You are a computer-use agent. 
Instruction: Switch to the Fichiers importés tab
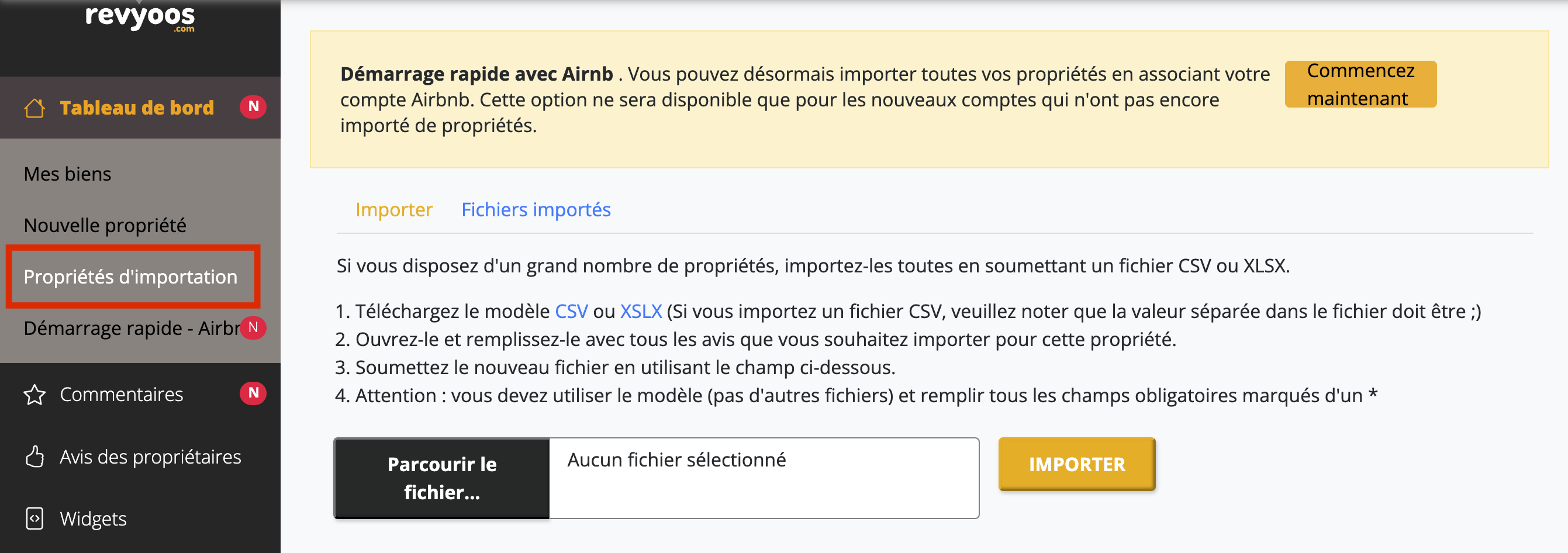click(x=536, y=209)
